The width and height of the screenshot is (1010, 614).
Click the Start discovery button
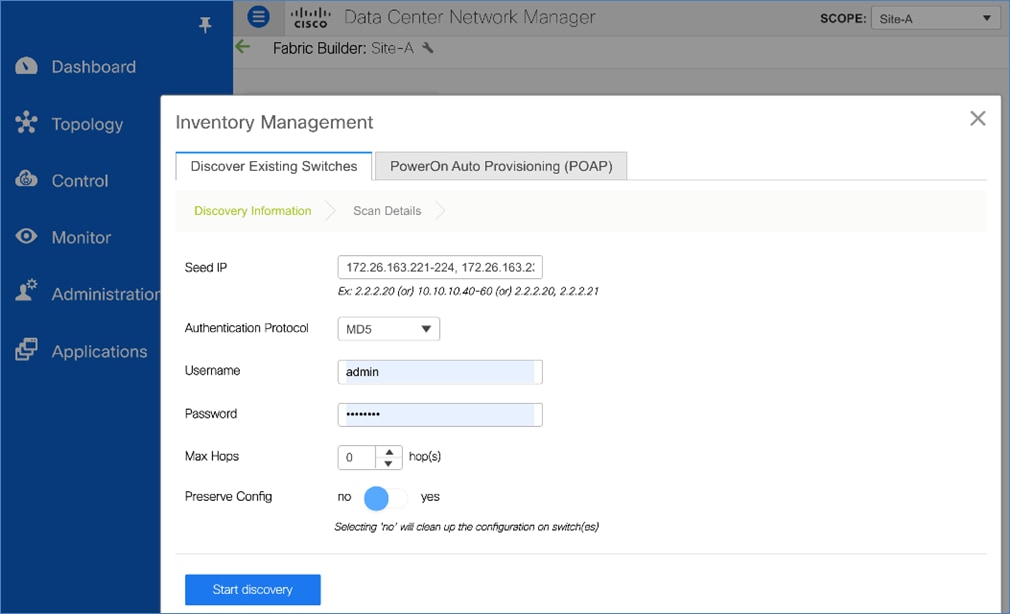pyautogui.click(x=252, y=590)
